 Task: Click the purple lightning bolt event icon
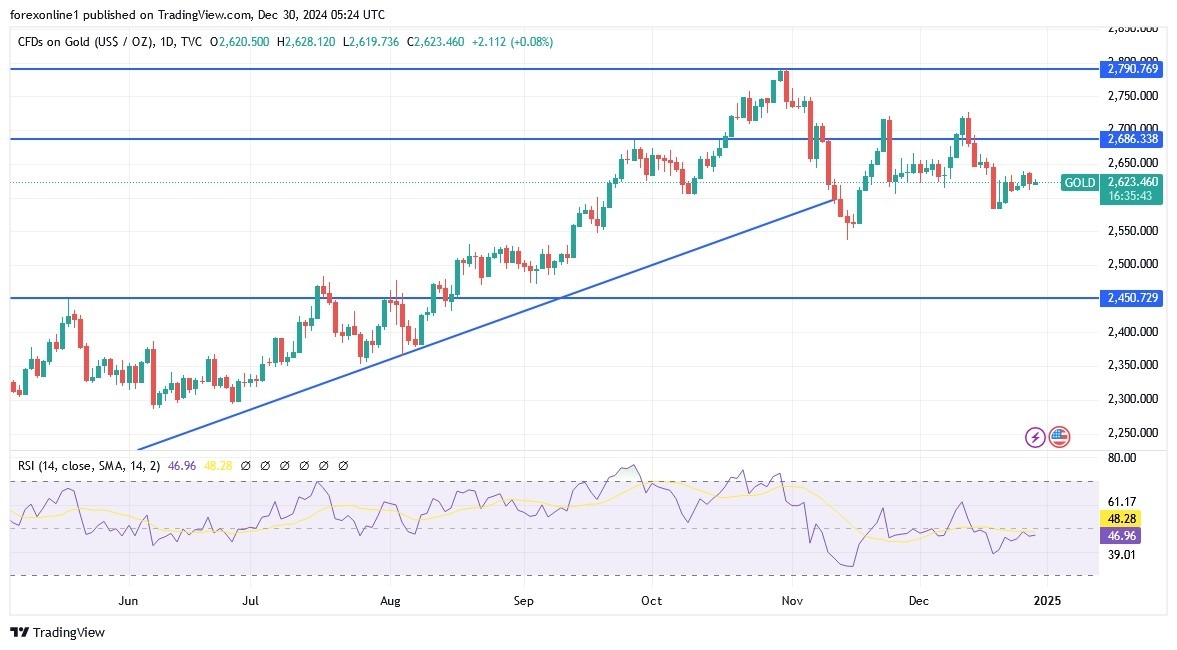1034,436
